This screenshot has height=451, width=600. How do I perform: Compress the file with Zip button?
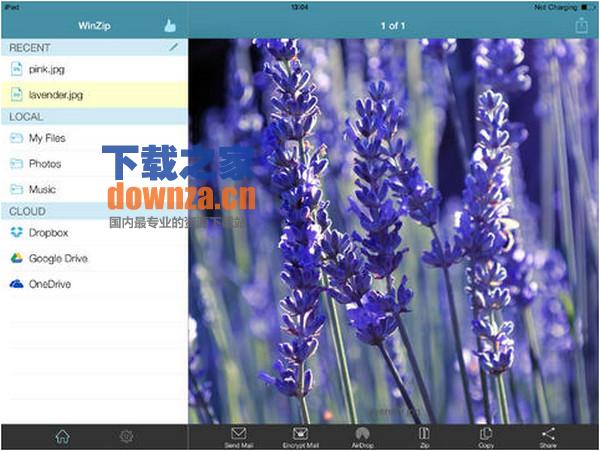coord(424,438)
